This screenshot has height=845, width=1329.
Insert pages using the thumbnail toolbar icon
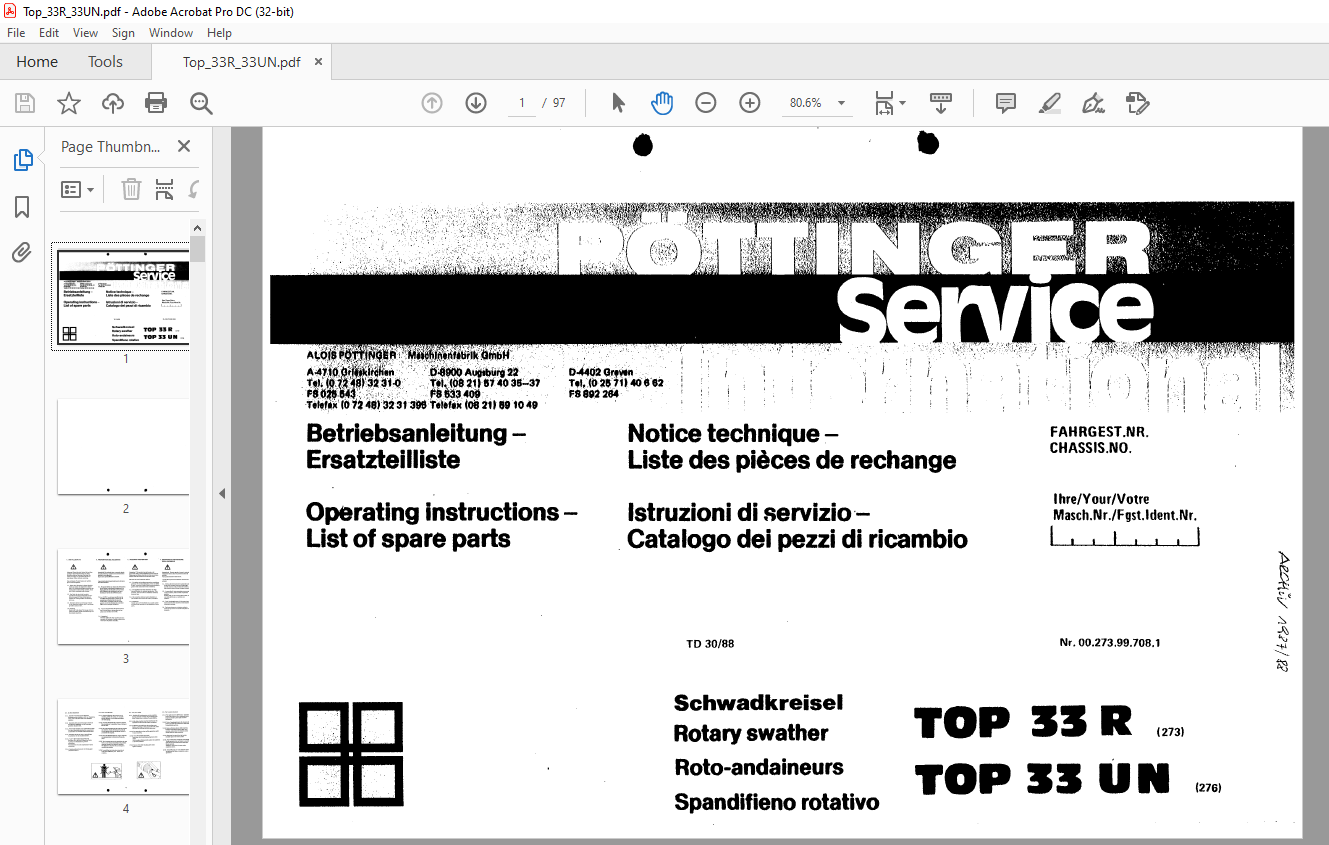[x=165, y=189]
